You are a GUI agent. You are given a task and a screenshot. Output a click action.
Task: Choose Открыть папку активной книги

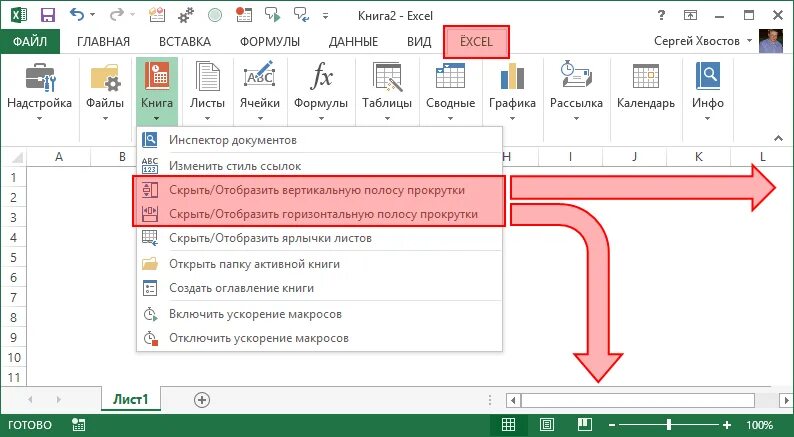(320, 264)
